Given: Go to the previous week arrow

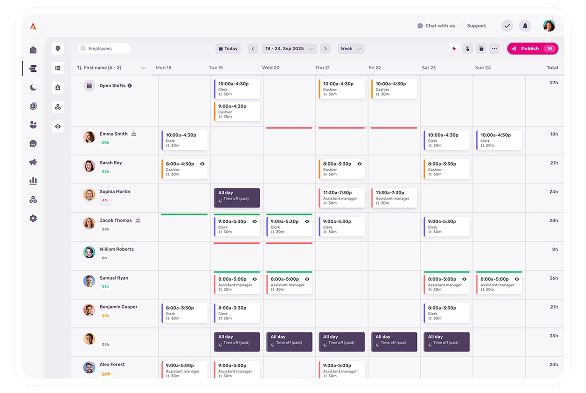Looking at the screenshot, I should (253, 49).
